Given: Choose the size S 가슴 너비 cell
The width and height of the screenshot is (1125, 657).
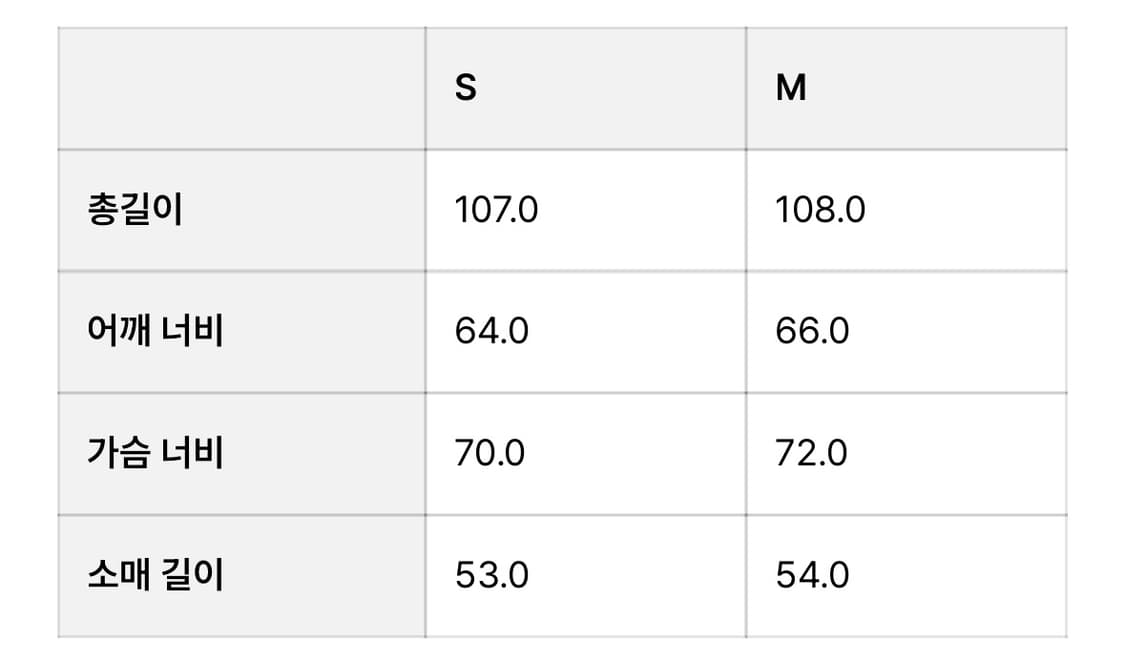Looking at the screenshot, I should click(x=585, y=453).
